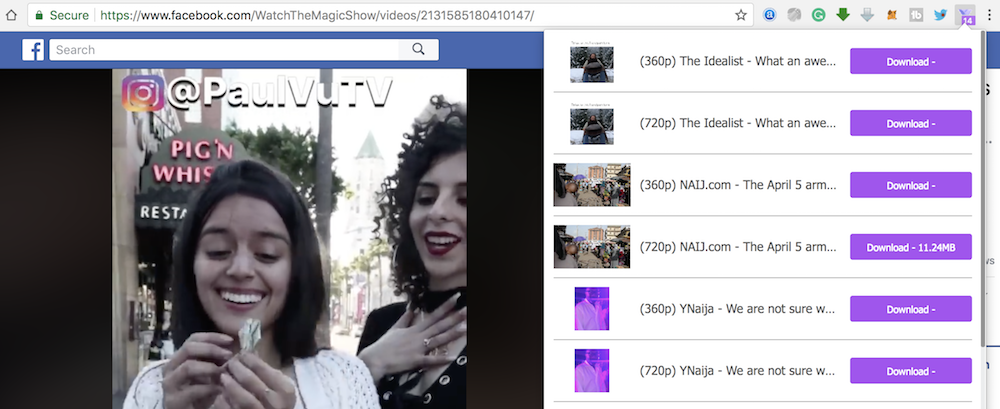The height and width of the screenshot is (409, 1000).
Task: Bookmark this page with the star icon
Action: [x=740, y=15]
